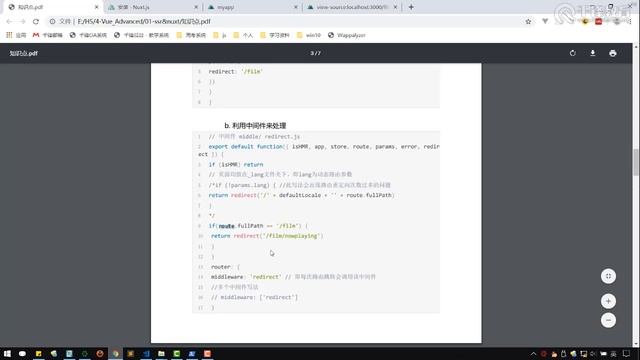The width and height of the screenshot is (640, 360).
Task: Click the input method indicator in tray
Action: (x=613, y=354)
